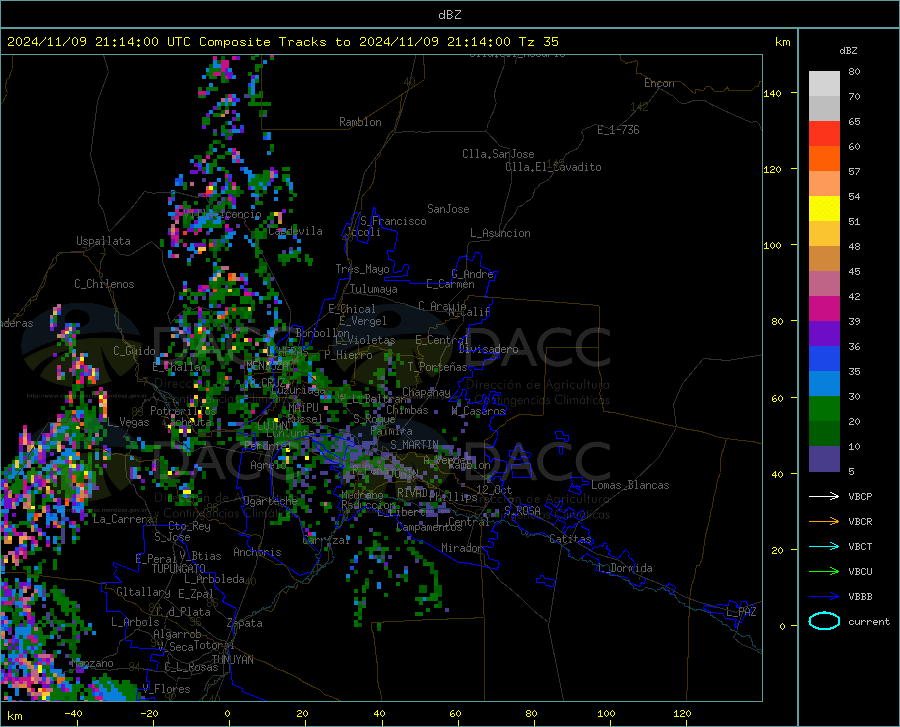The height and width of the screenshot is (727, 900).
Task: Click the white VBCP arrow legend icon
Action: tap(824, 496)
